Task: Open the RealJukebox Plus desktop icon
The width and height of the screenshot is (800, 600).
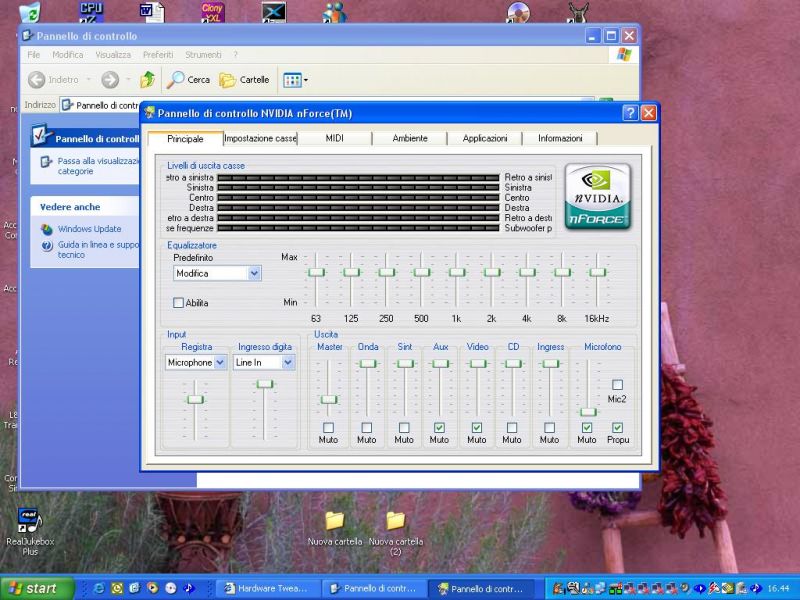Action: click(x=29, y=521)
